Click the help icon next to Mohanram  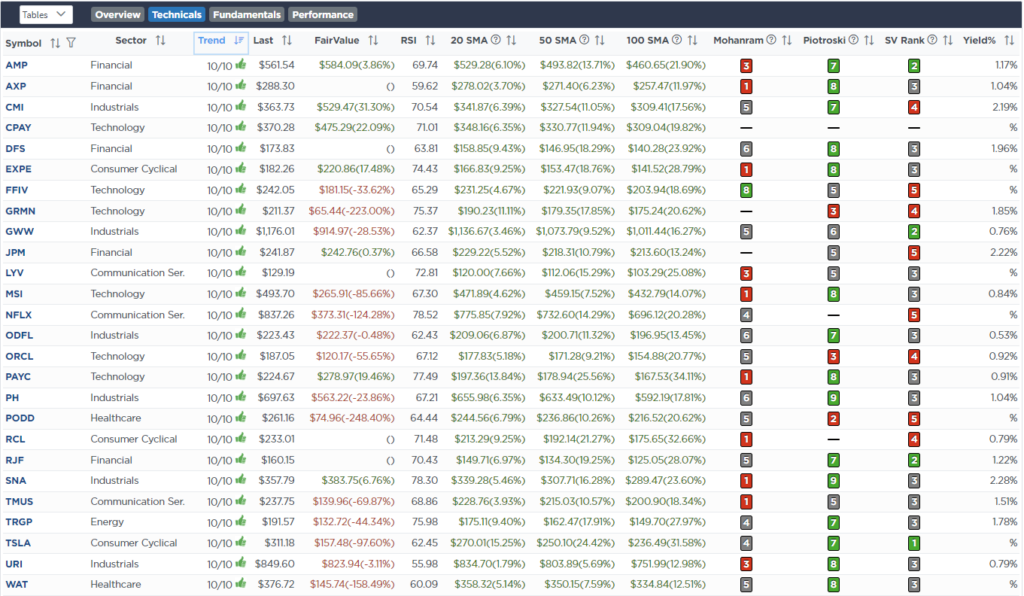771,41
